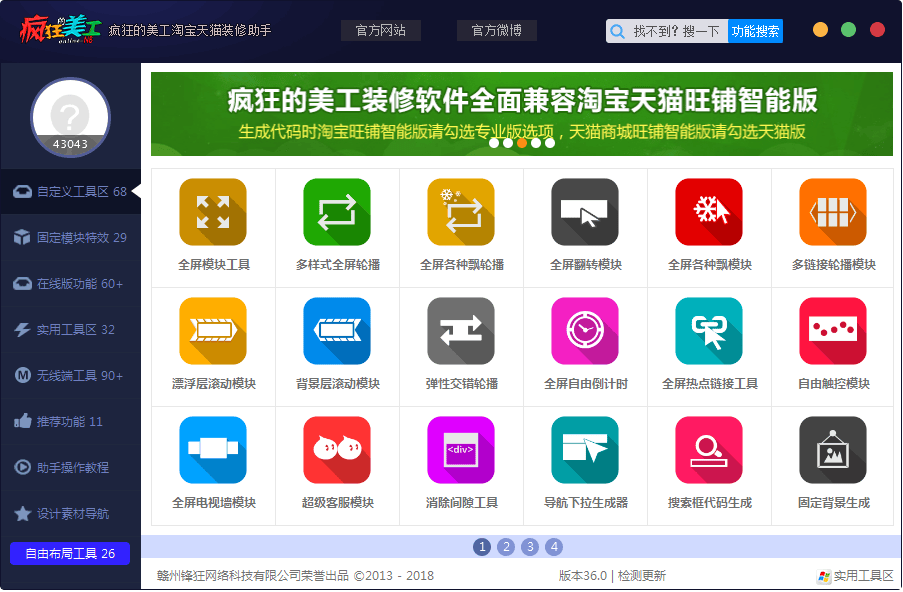
Task: Click the search input field
Action: click(x=676, y=32)
